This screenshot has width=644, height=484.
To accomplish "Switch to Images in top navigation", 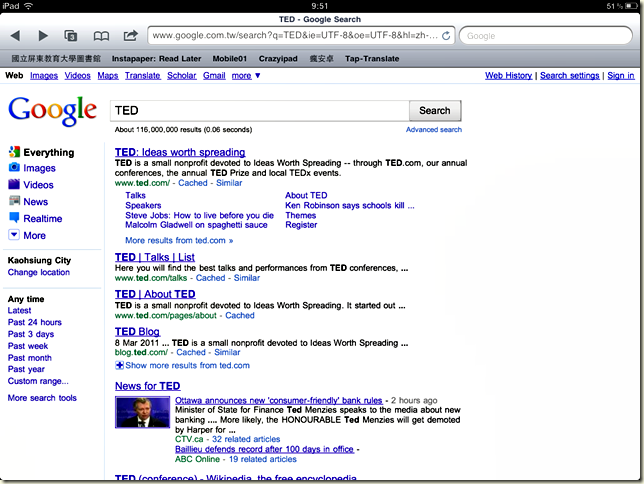I will pyautogui.click(x=44, y=76).
